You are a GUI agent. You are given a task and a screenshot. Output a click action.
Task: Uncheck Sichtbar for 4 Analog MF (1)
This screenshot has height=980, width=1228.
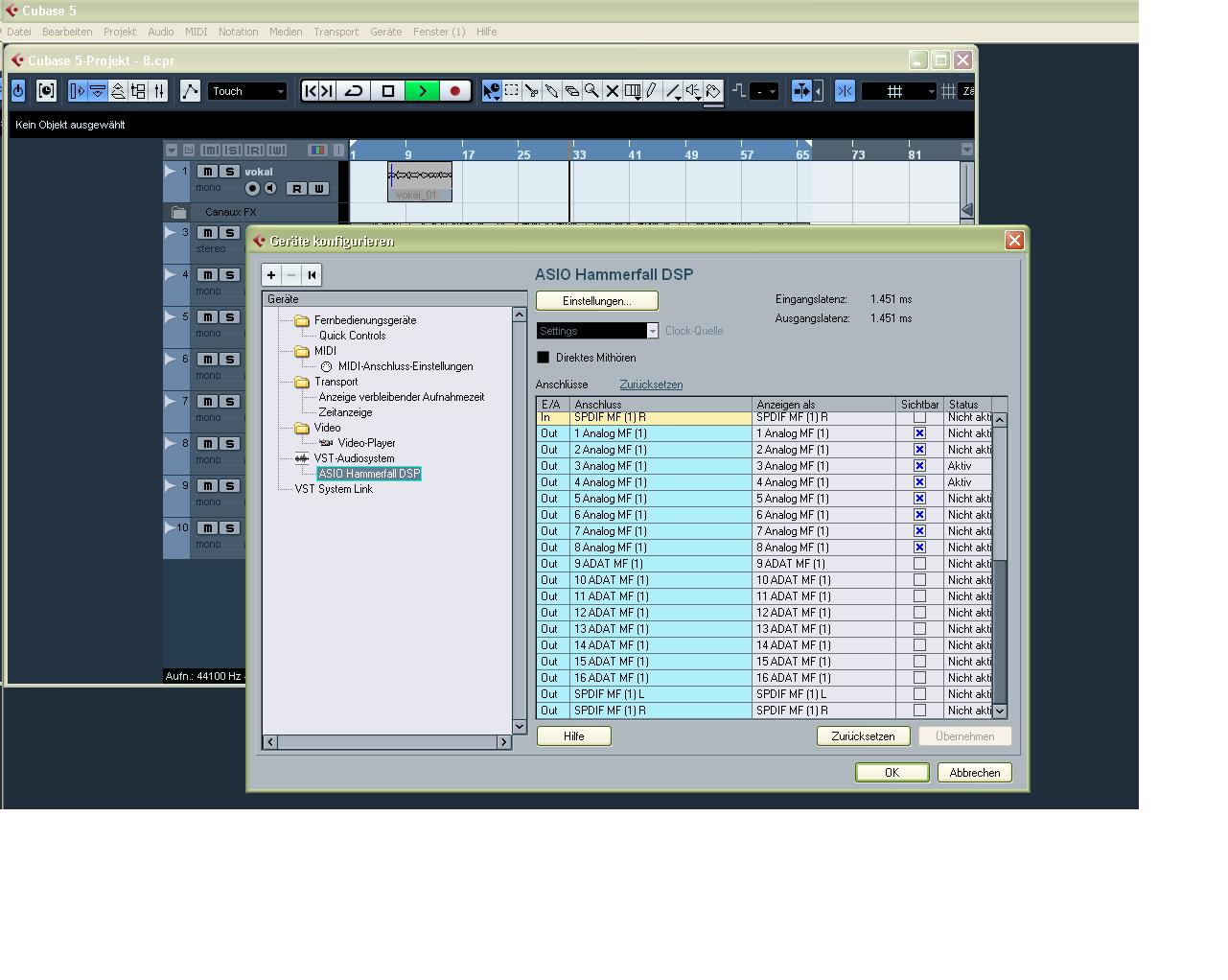(x=919, y=482)
